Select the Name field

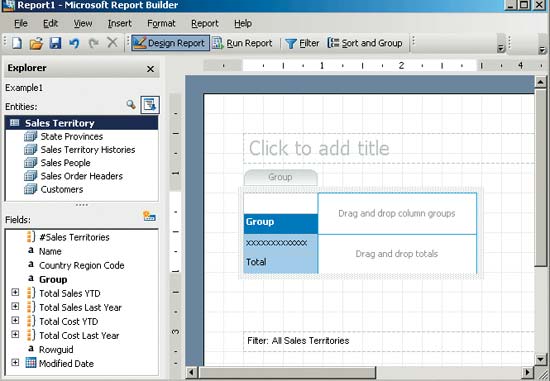point(50,252)
